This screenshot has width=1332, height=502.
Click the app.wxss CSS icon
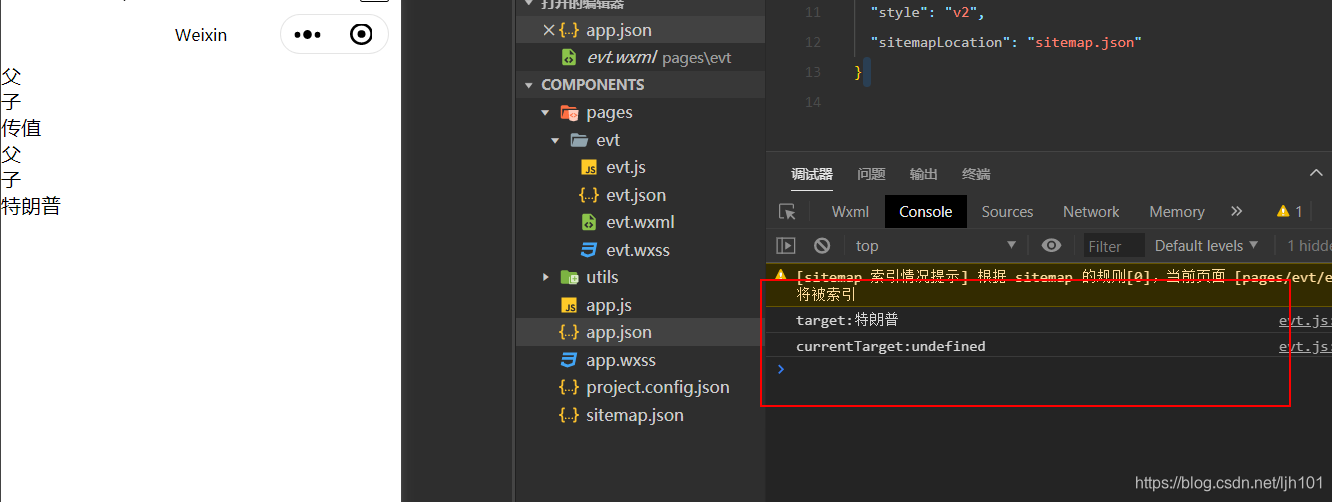(569, 360)
